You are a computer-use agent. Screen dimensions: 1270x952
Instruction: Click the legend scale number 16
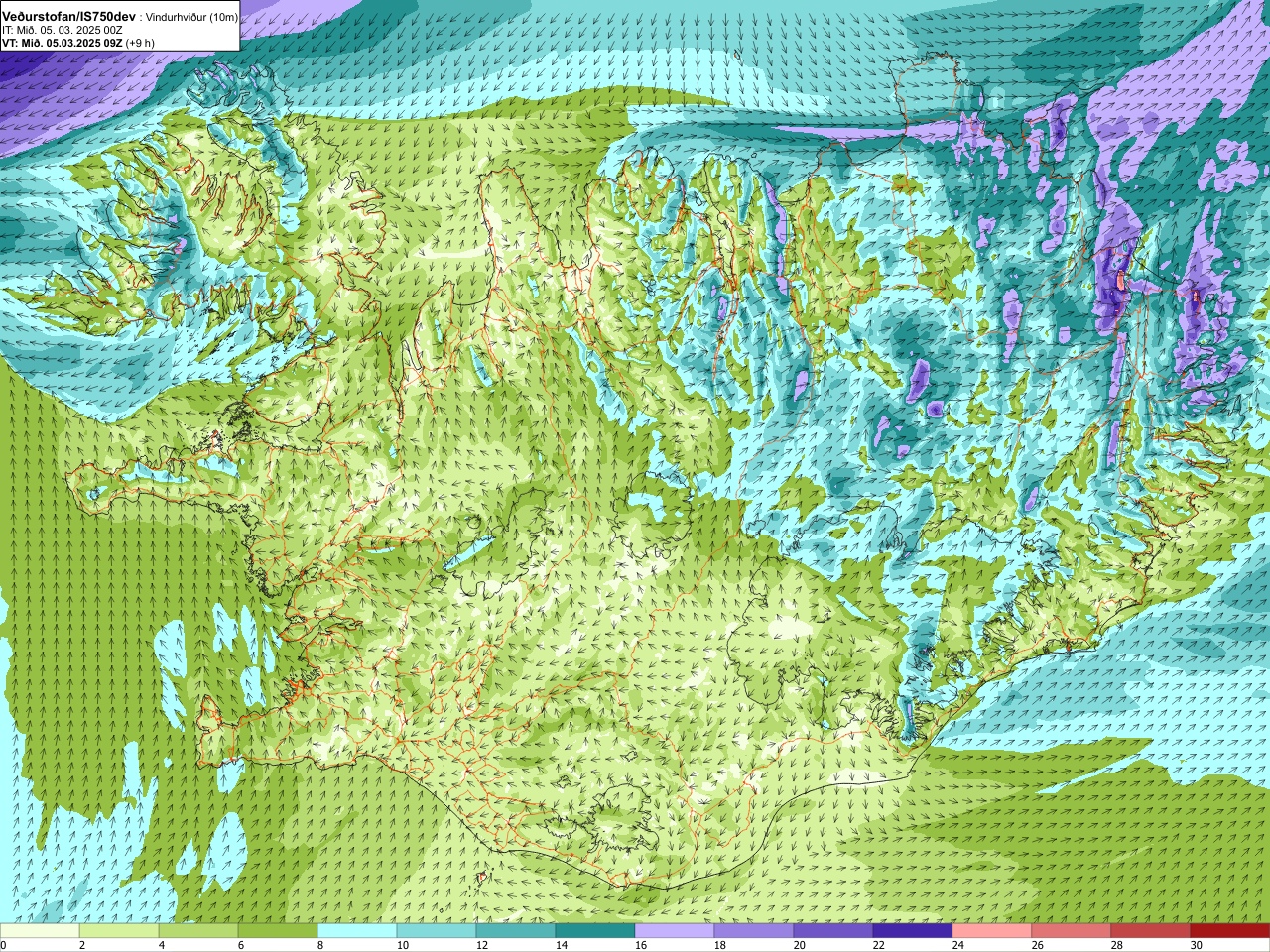pyautogui.click(x=641, y=945)
